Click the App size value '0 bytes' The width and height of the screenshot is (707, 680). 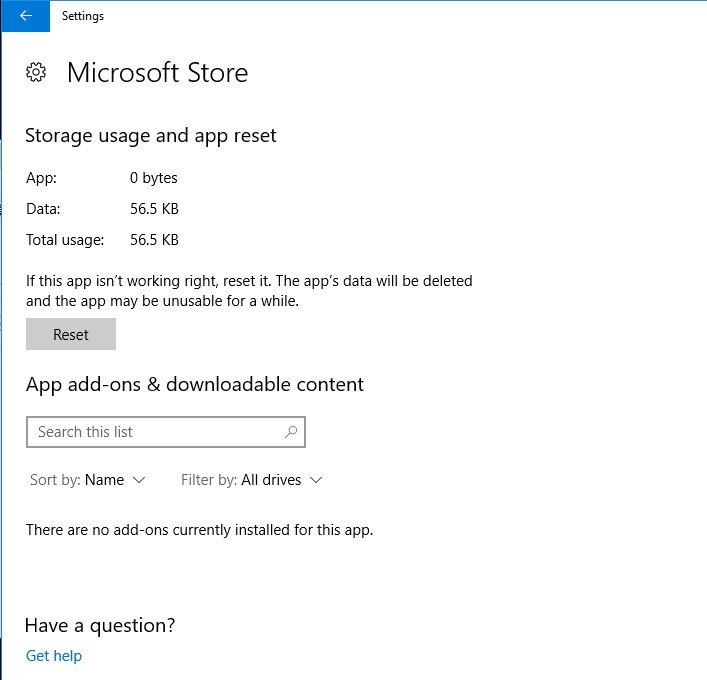click(154, 178)
